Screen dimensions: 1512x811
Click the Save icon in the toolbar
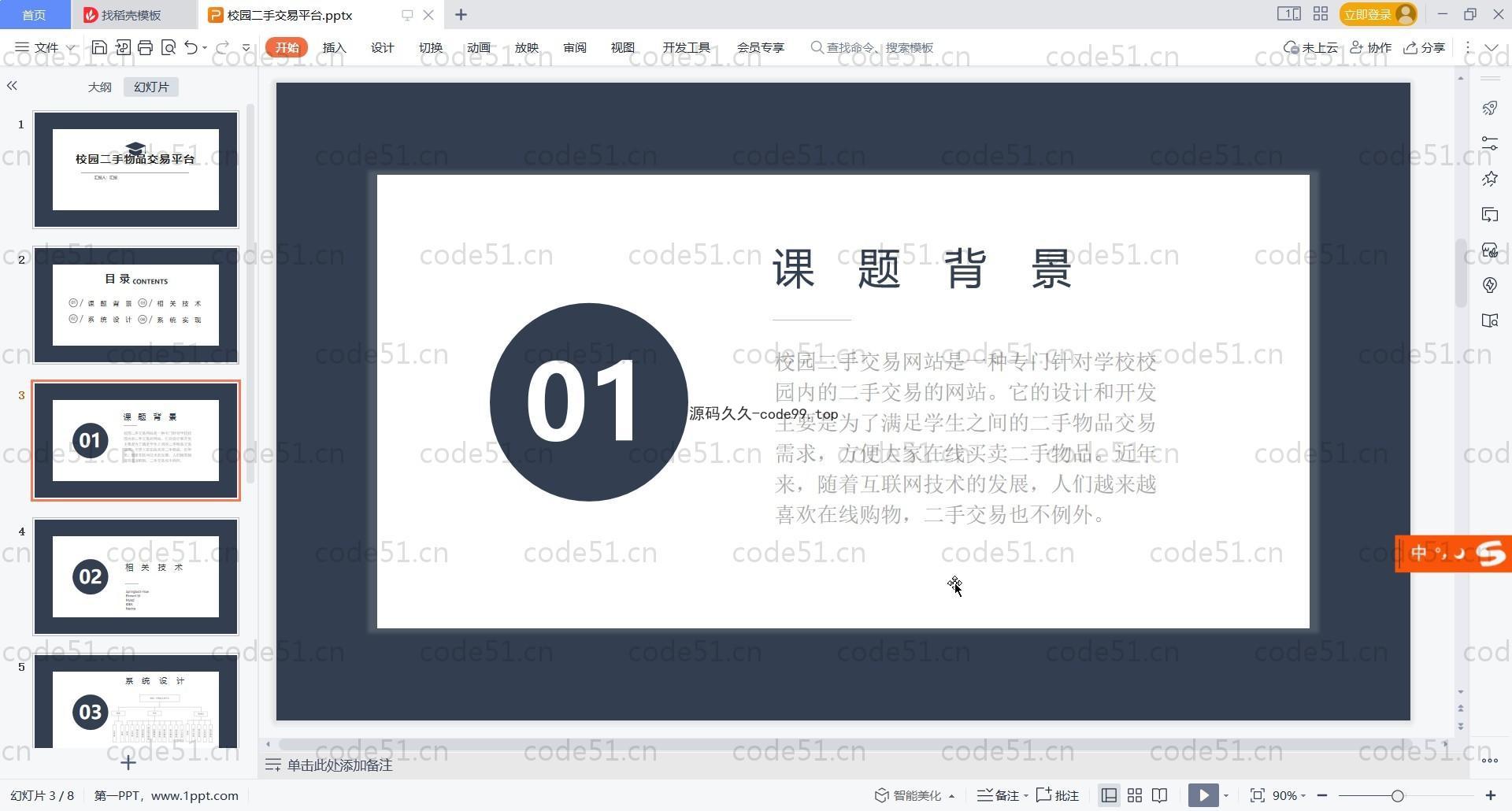click(x=99, y=47)
